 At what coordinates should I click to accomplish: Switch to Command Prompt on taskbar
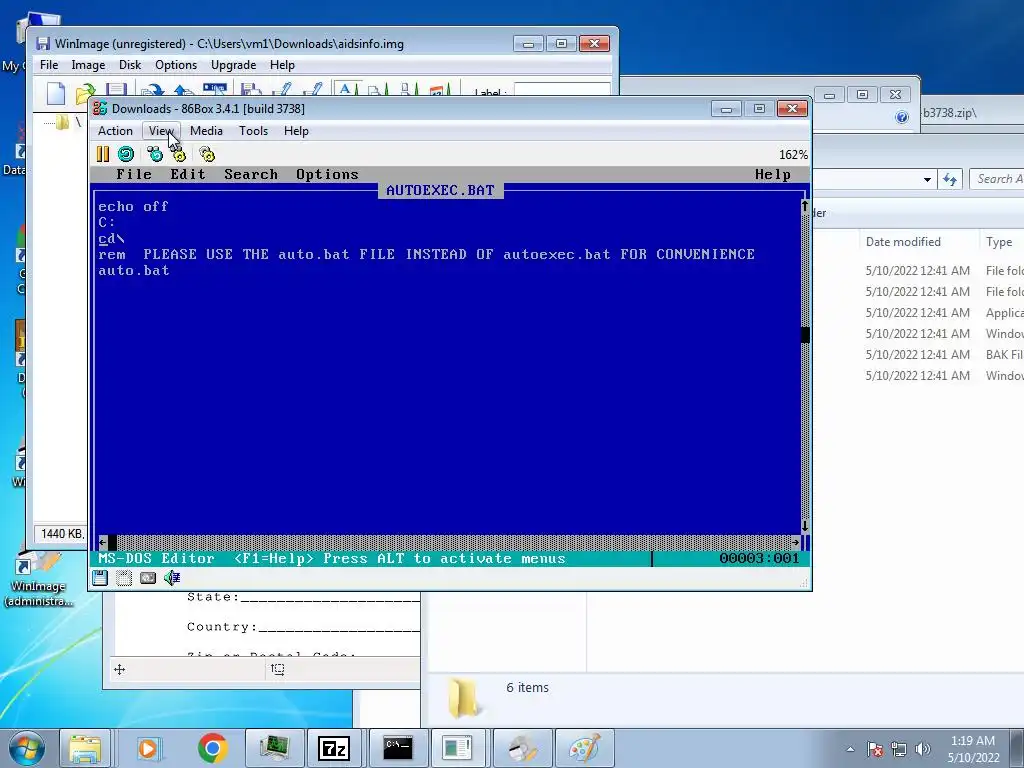click(x=398, y=748)
